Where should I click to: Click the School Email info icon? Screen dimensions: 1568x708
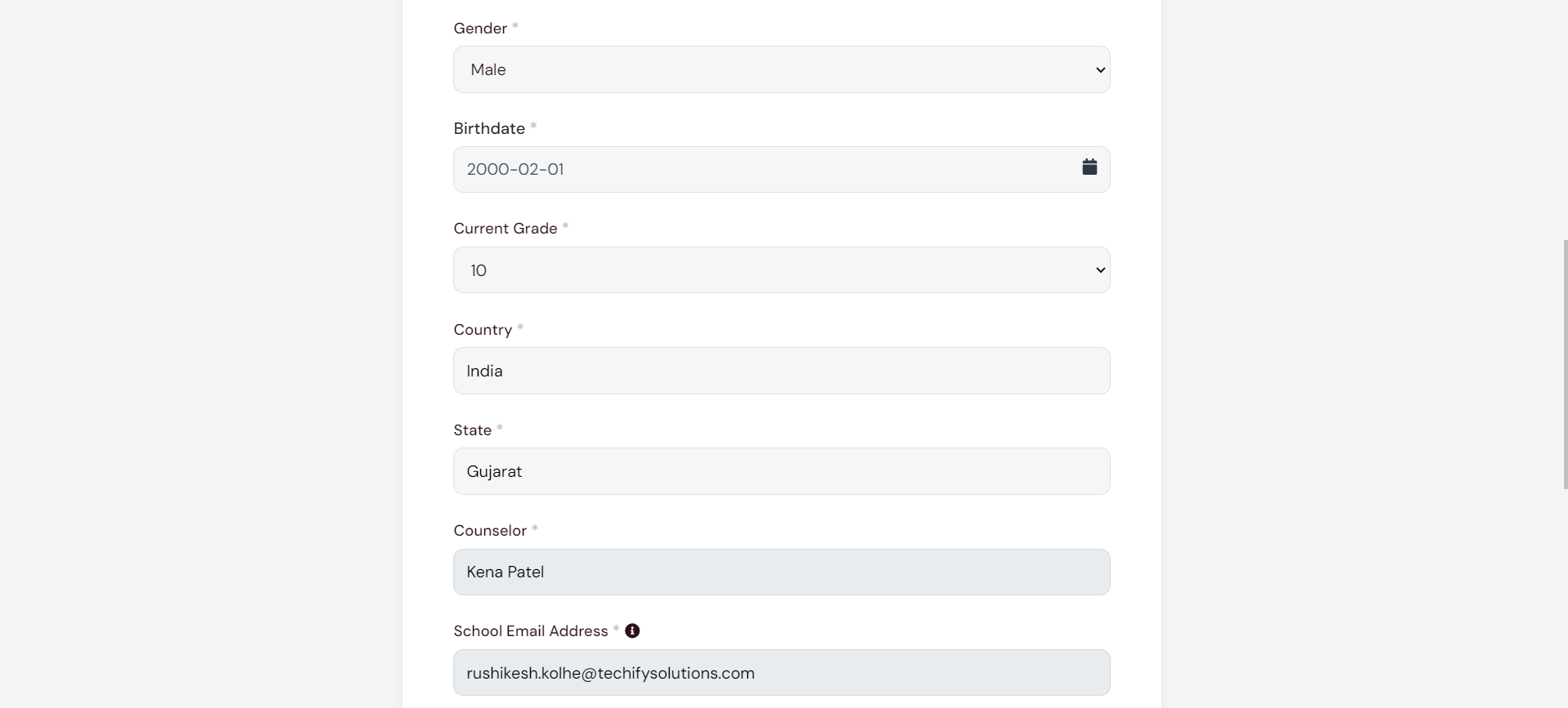[x=632, y=631]
